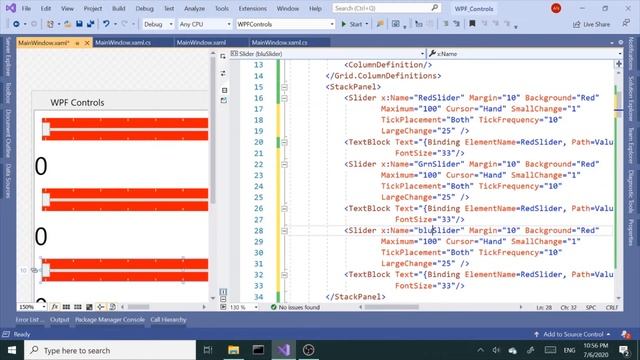Open the x:Name member dropdown

click(x=524, y=53)
